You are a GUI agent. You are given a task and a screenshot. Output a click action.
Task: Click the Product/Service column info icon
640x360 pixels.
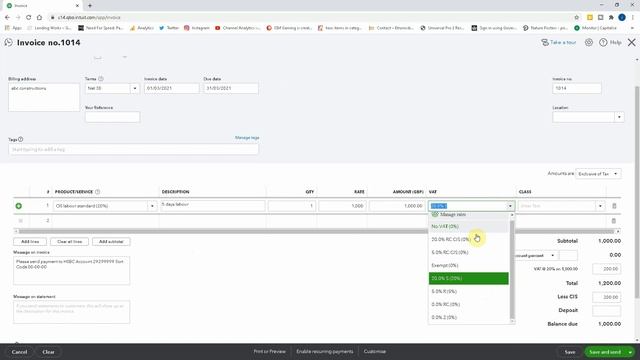[x=98, y=192]
